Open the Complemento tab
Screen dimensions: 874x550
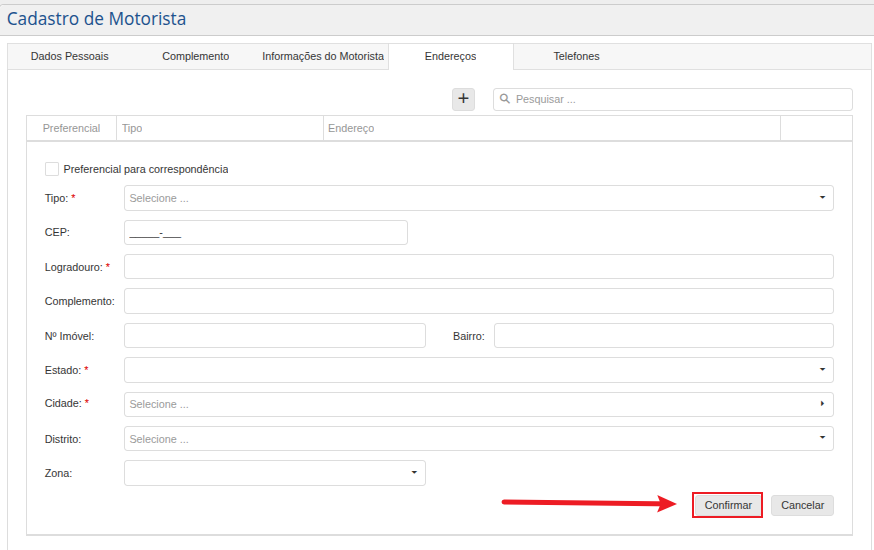pos(196,56)
